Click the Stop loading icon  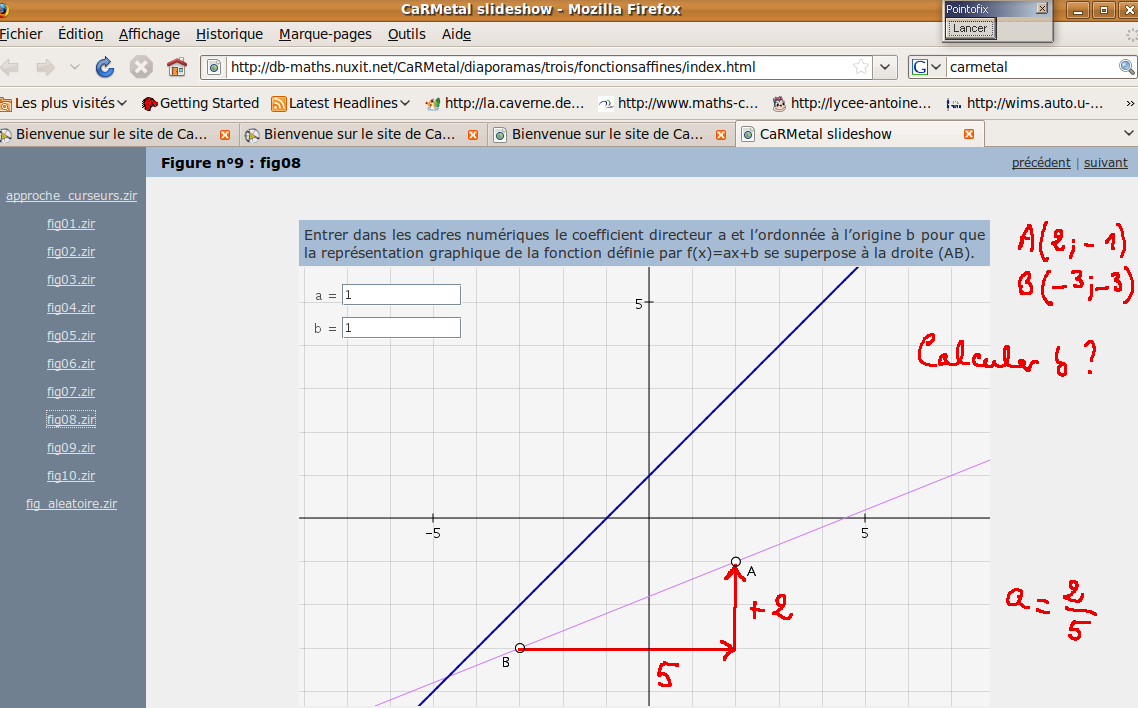click(x=141, y=67)
